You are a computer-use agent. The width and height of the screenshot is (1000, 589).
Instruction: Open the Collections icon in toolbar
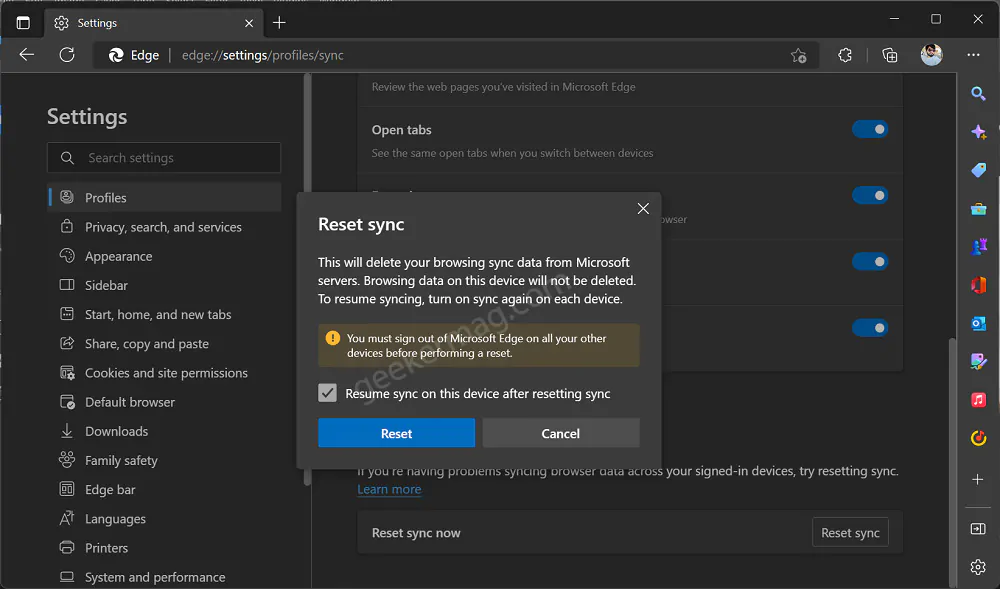point(890,55)
